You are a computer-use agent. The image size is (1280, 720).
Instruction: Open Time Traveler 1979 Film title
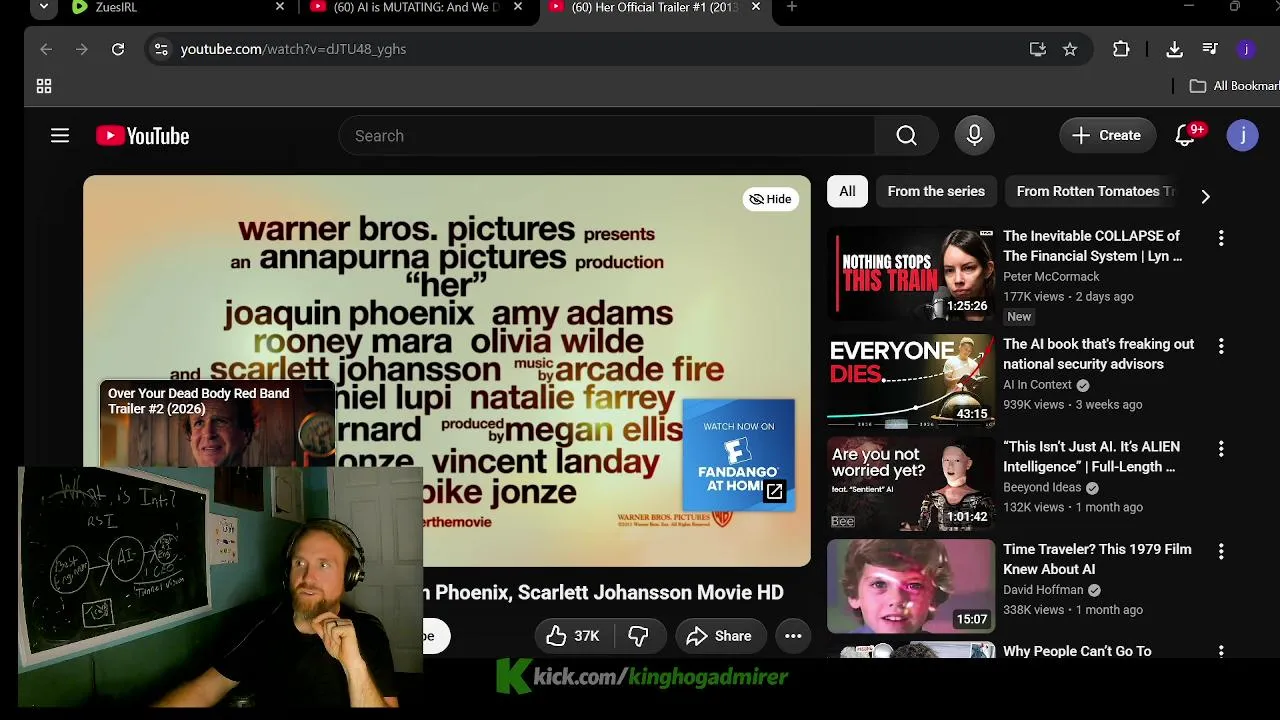(x=1097, y=559)
